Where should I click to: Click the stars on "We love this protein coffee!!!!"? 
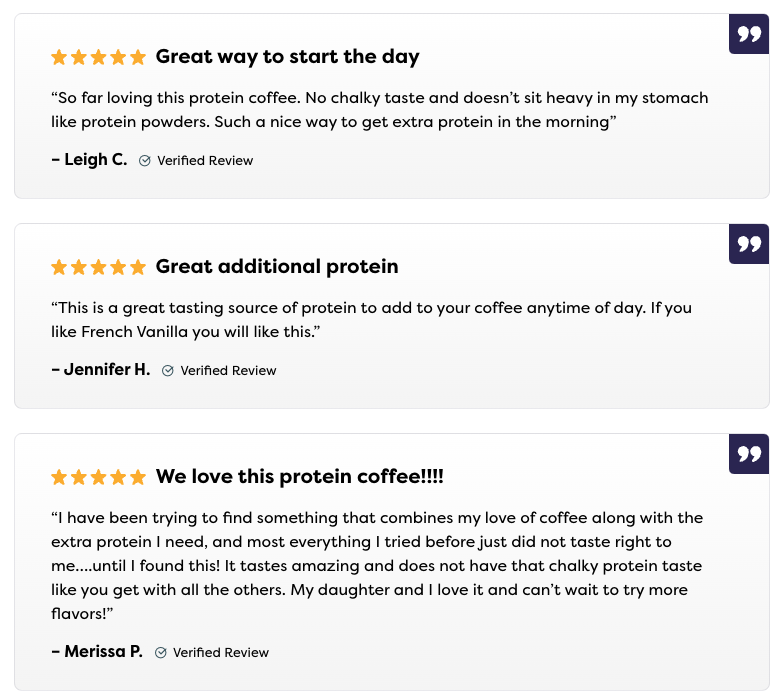98,477
